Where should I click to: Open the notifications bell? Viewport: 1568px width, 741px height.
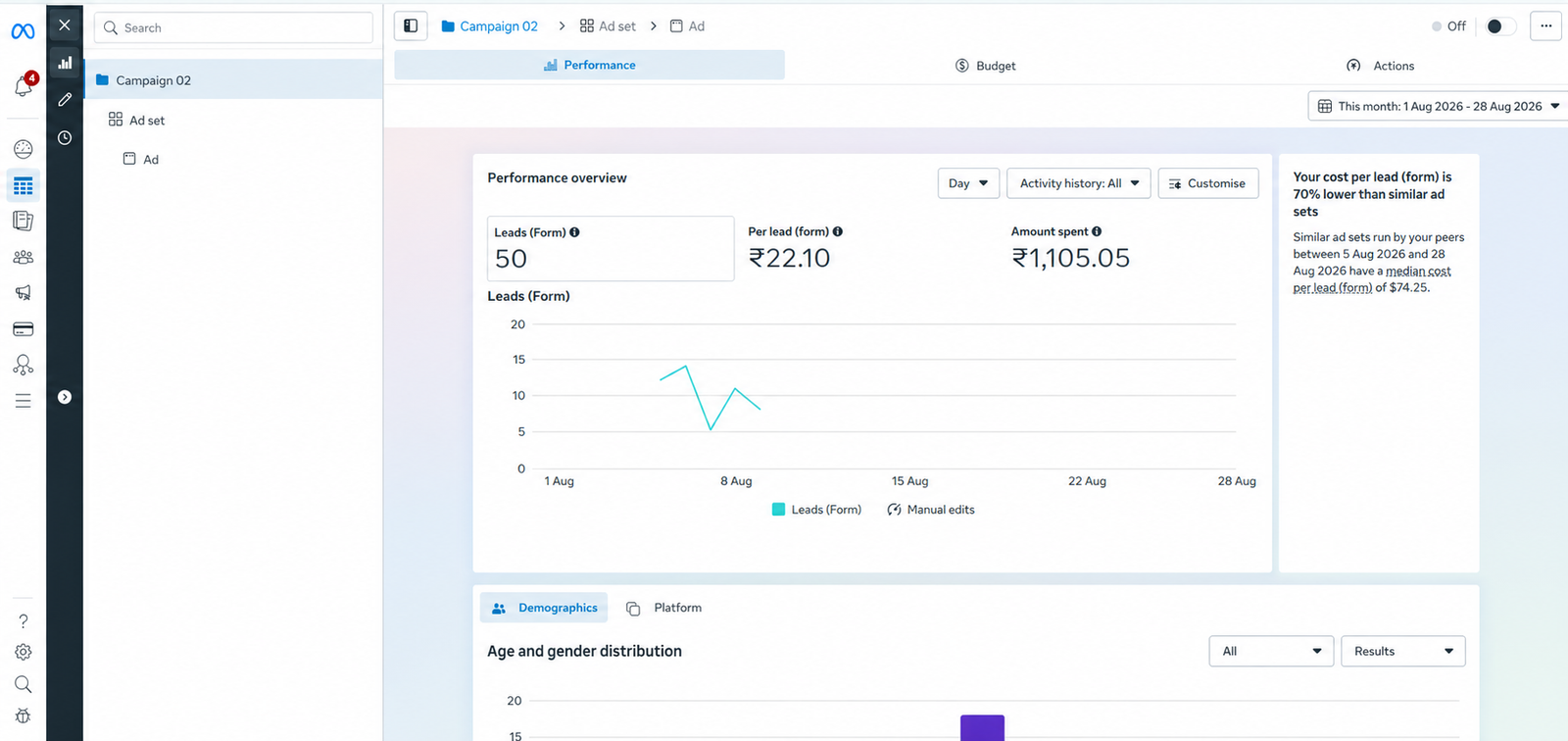coord(24,86)
